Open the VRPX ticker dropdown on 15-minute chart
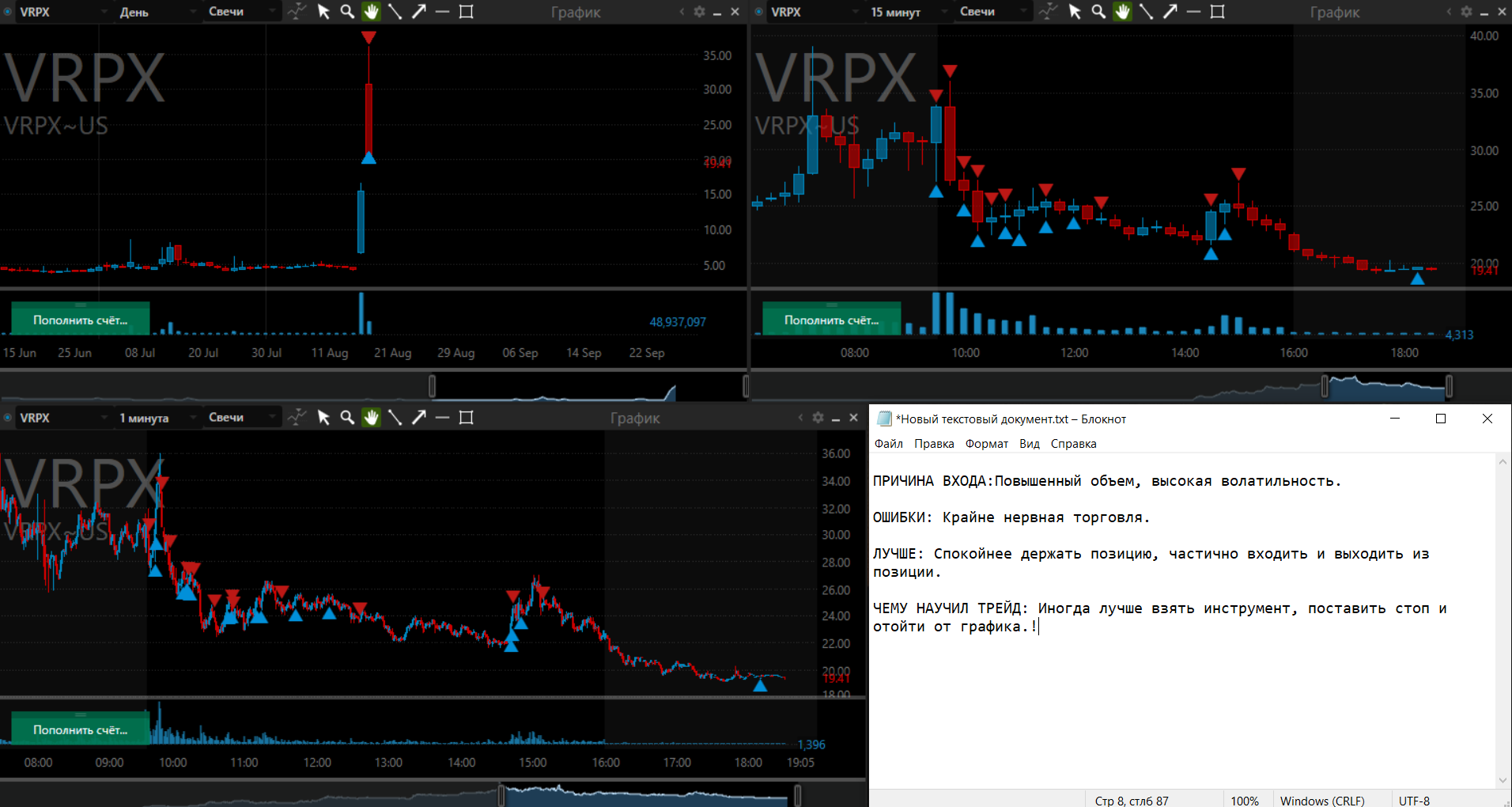Image resolution: width=1512 pixels, height=807 pixels. [815, 12]
